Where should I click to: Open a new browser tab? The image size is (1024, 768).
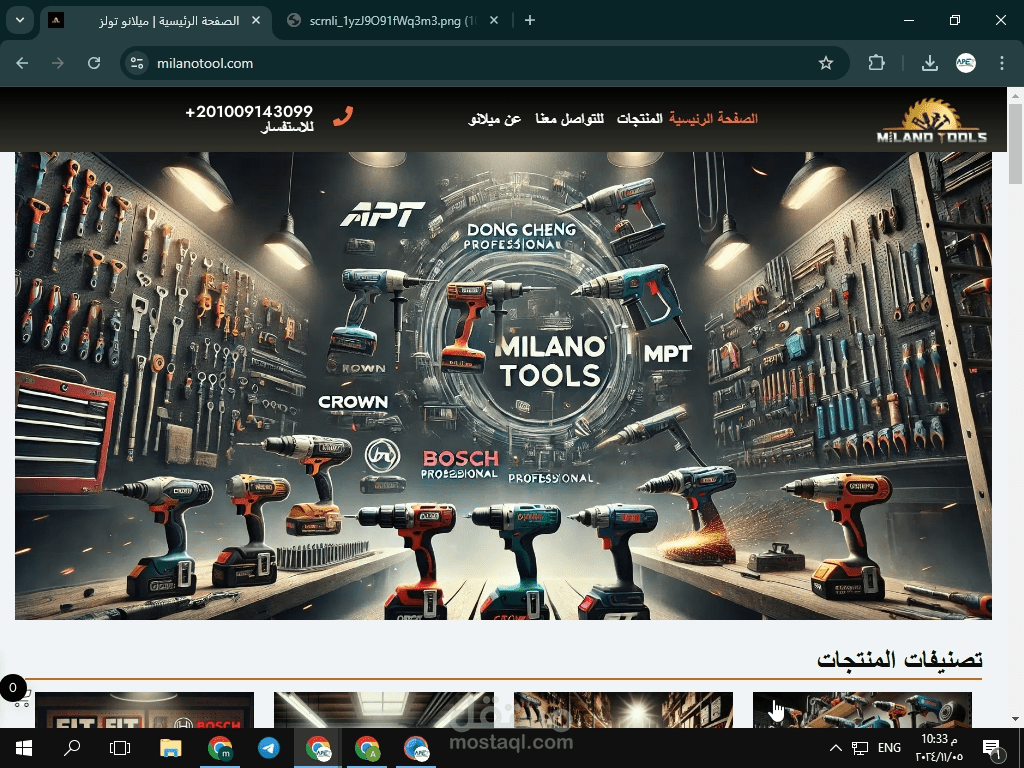click(x=530, y=20)
